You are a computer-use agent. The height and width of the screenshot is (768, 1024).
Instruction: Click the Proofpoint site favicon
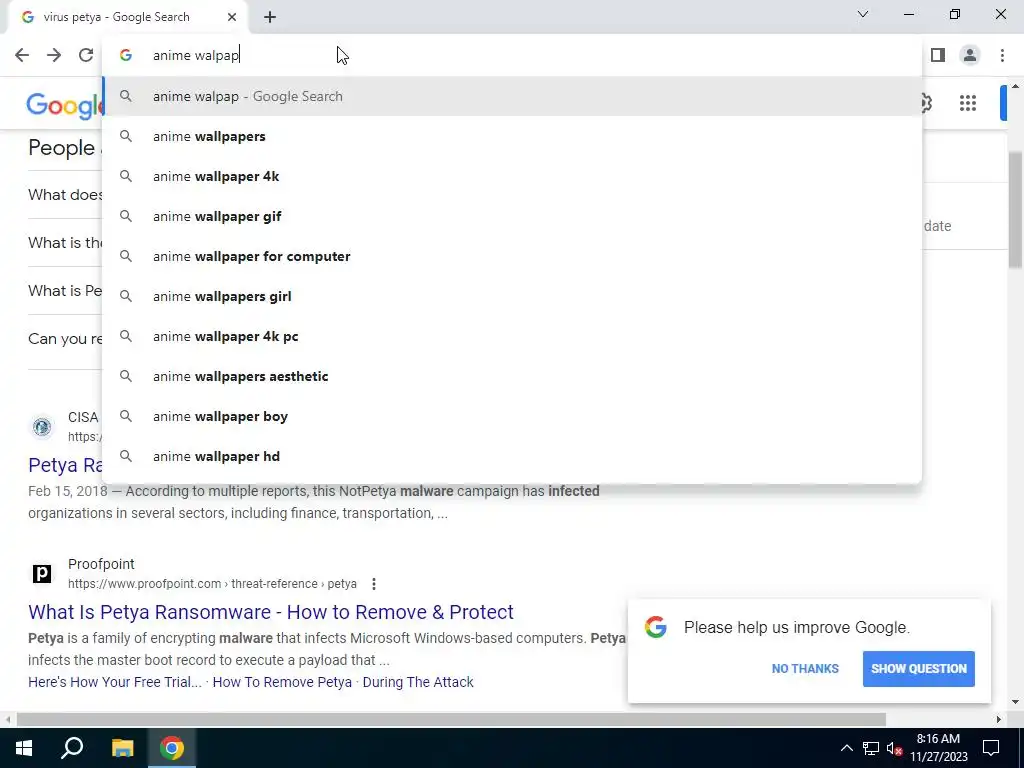click(42, 573)
